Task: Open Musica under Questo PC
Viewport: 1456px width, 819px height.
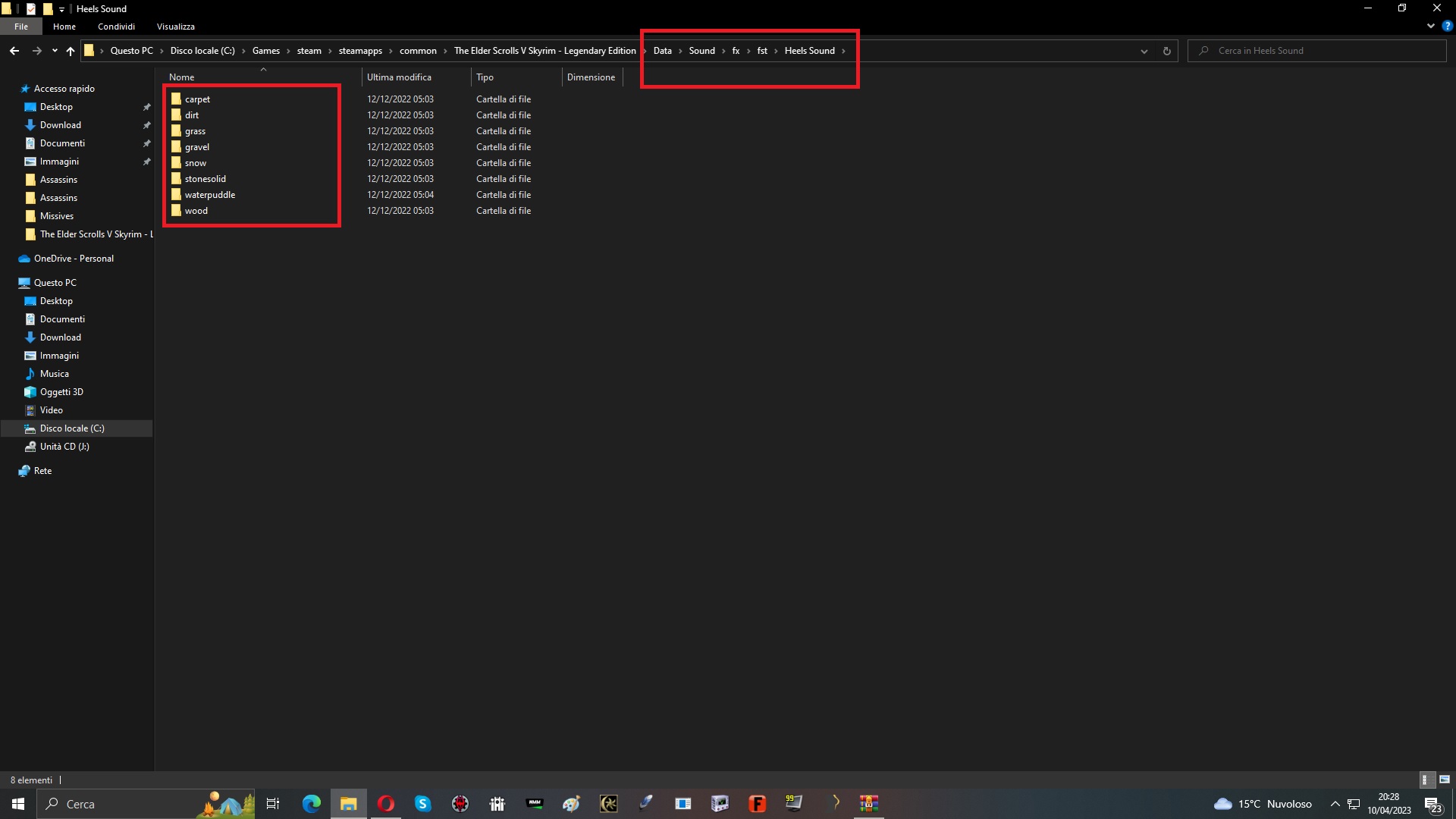Action: coord(54,374)
